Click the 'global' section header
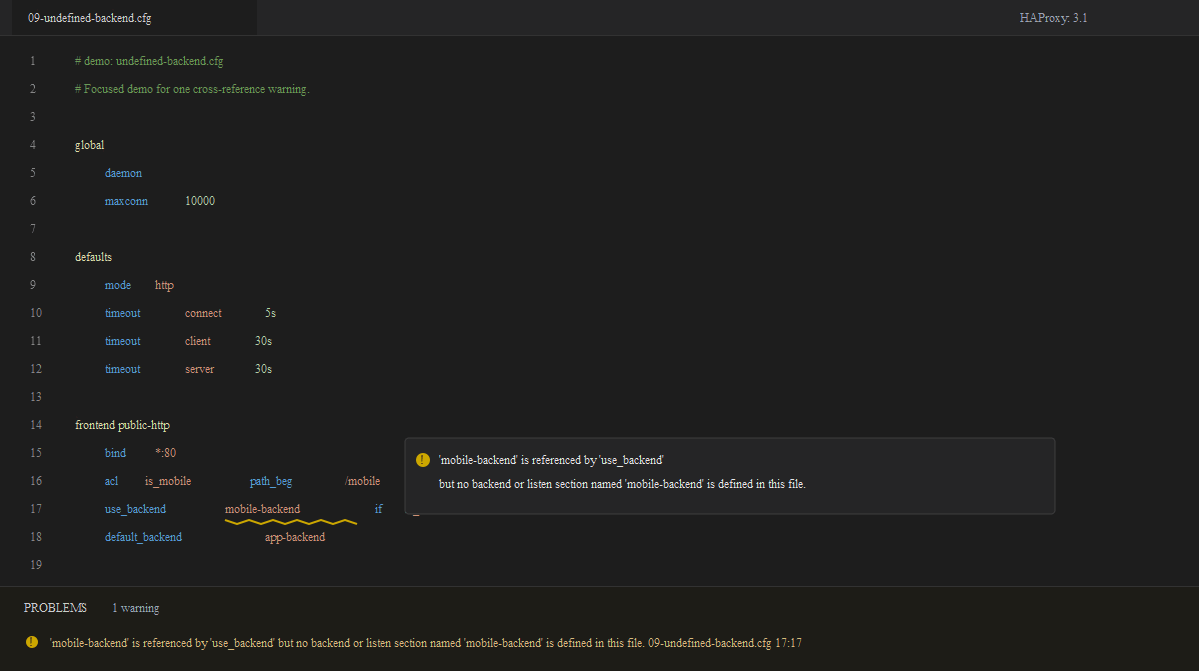 point(89,145)
